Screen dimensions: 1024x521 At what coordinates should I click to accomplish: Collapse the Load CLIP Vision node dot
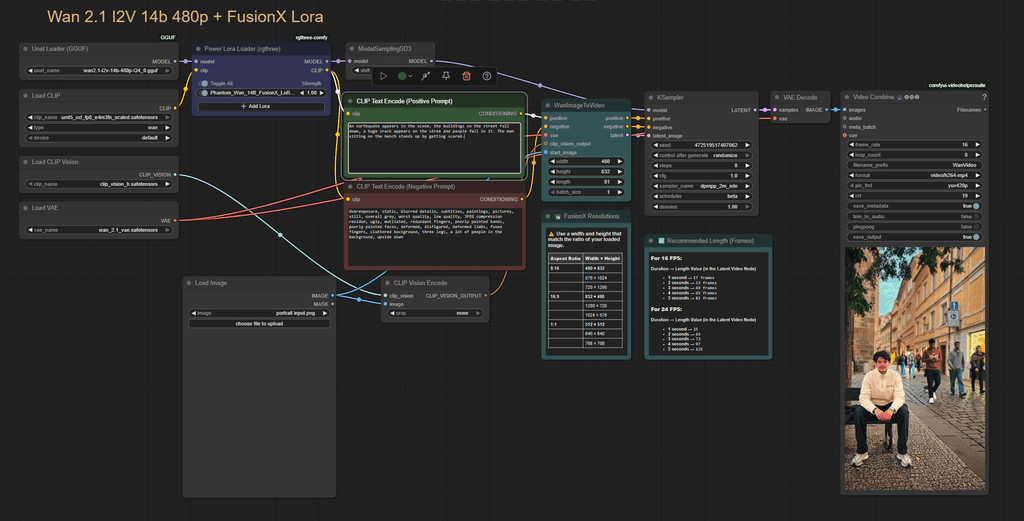tap(25, 162)
